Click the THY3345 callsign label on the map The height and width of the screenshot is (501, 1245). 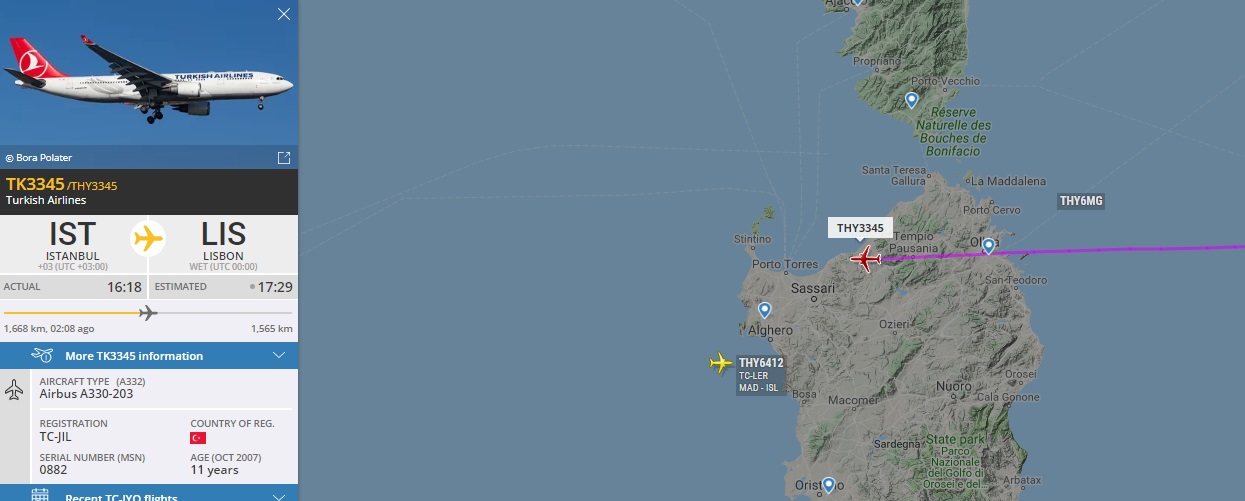860,228
